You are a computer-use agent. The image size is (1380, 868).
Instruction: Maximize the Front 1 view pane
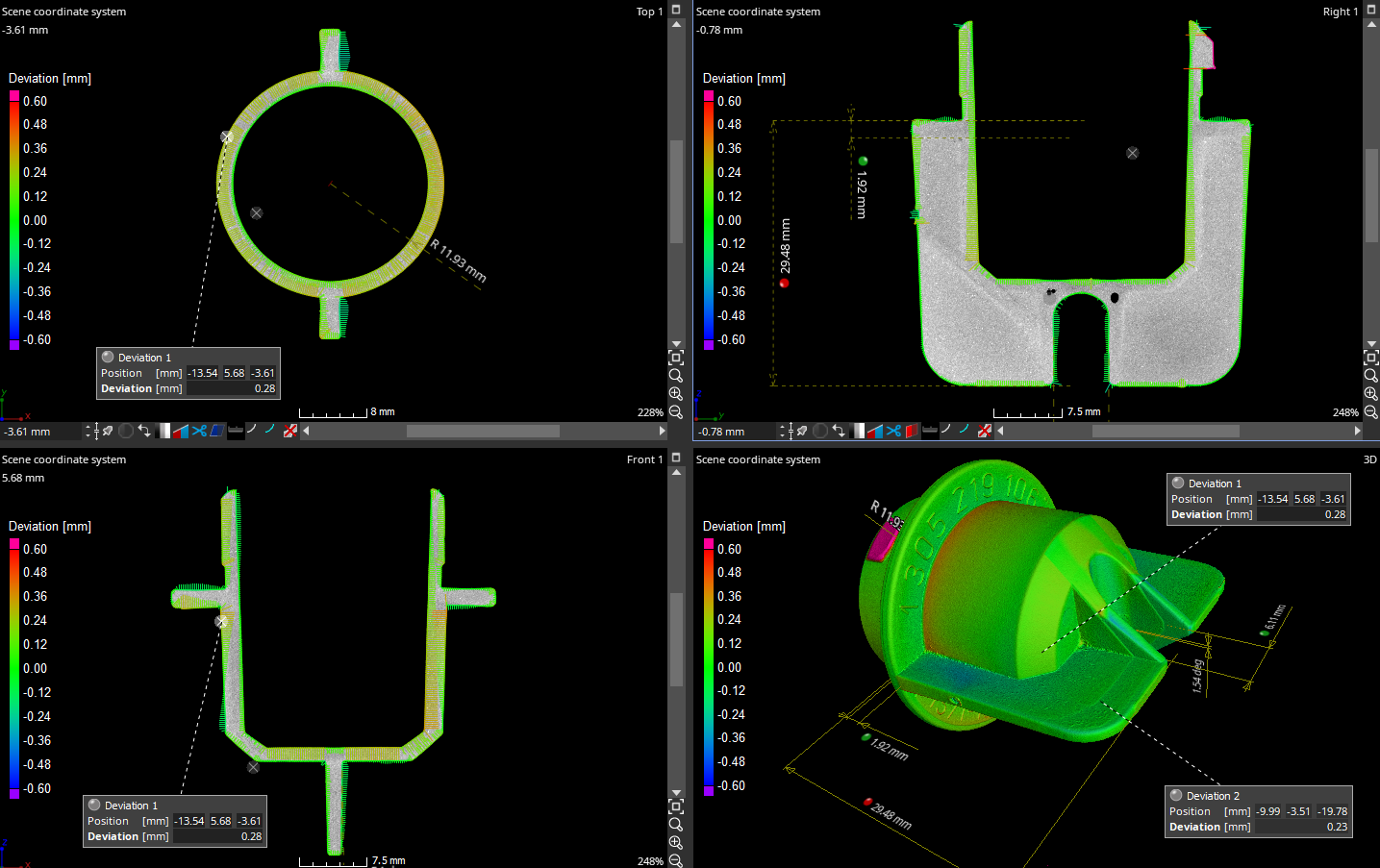(x=676, y=458)
